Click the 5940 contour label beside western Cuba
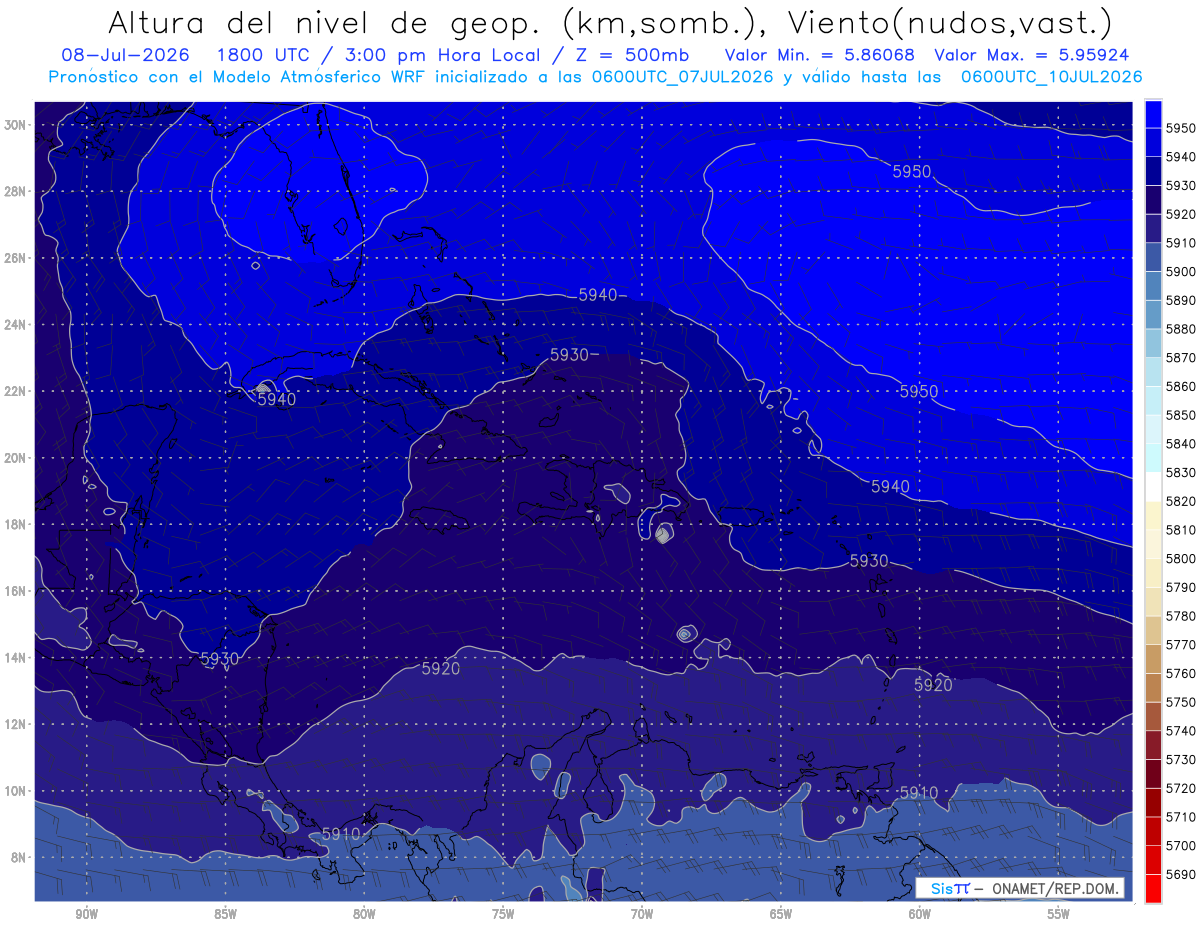The image size is (1200, 927). click(x=277, y=399)
